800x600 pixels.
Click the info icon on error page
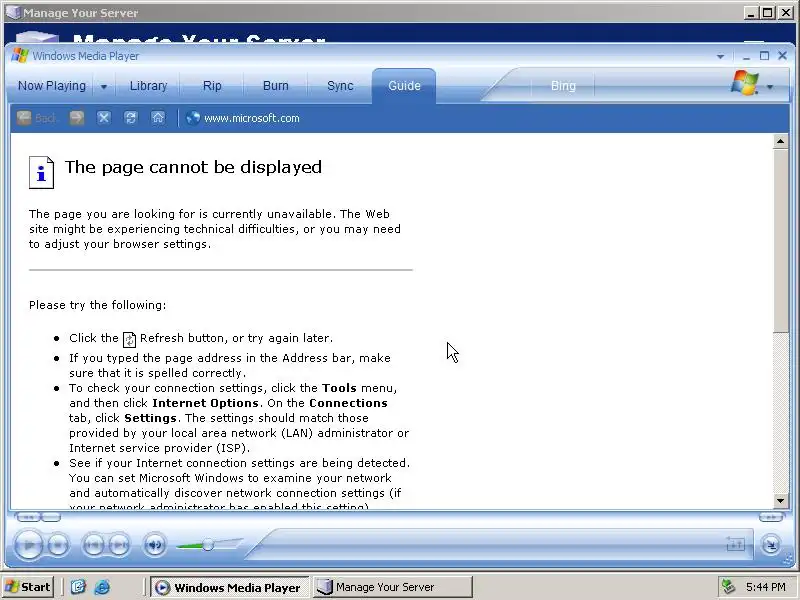(41, 172)
